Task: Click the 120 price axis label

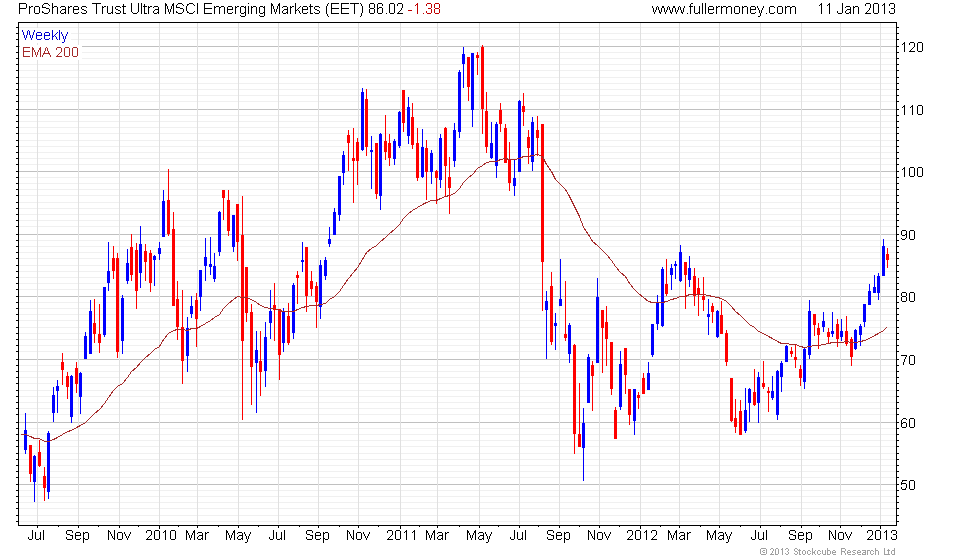Action: click(912, 48)
